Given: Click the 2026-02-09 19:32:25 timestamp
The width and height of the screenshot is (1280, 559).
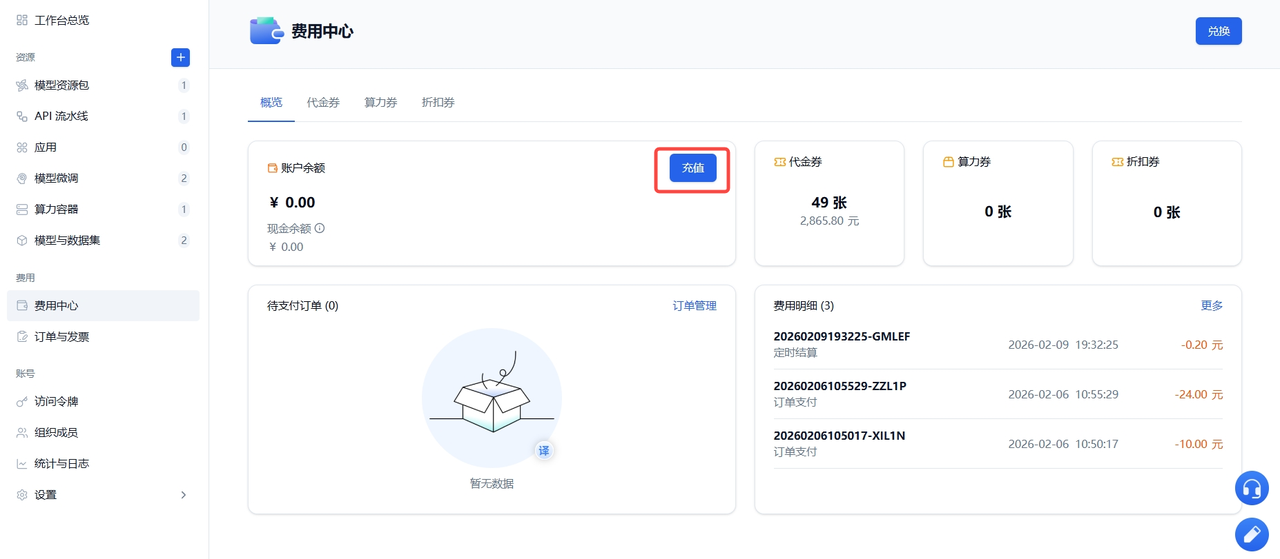Looking at the screenshot, I should tap(1063, 345).
